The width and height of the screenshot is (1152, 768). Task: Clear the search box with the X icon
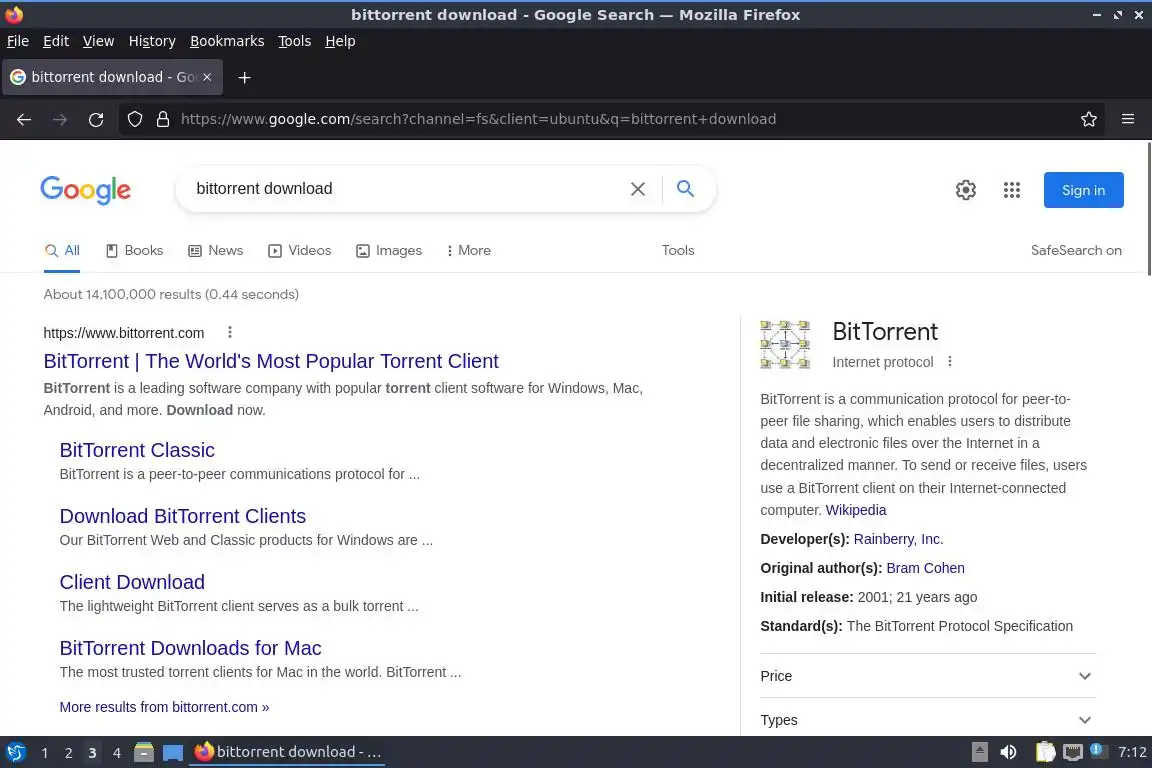click(x=638, y=189)
